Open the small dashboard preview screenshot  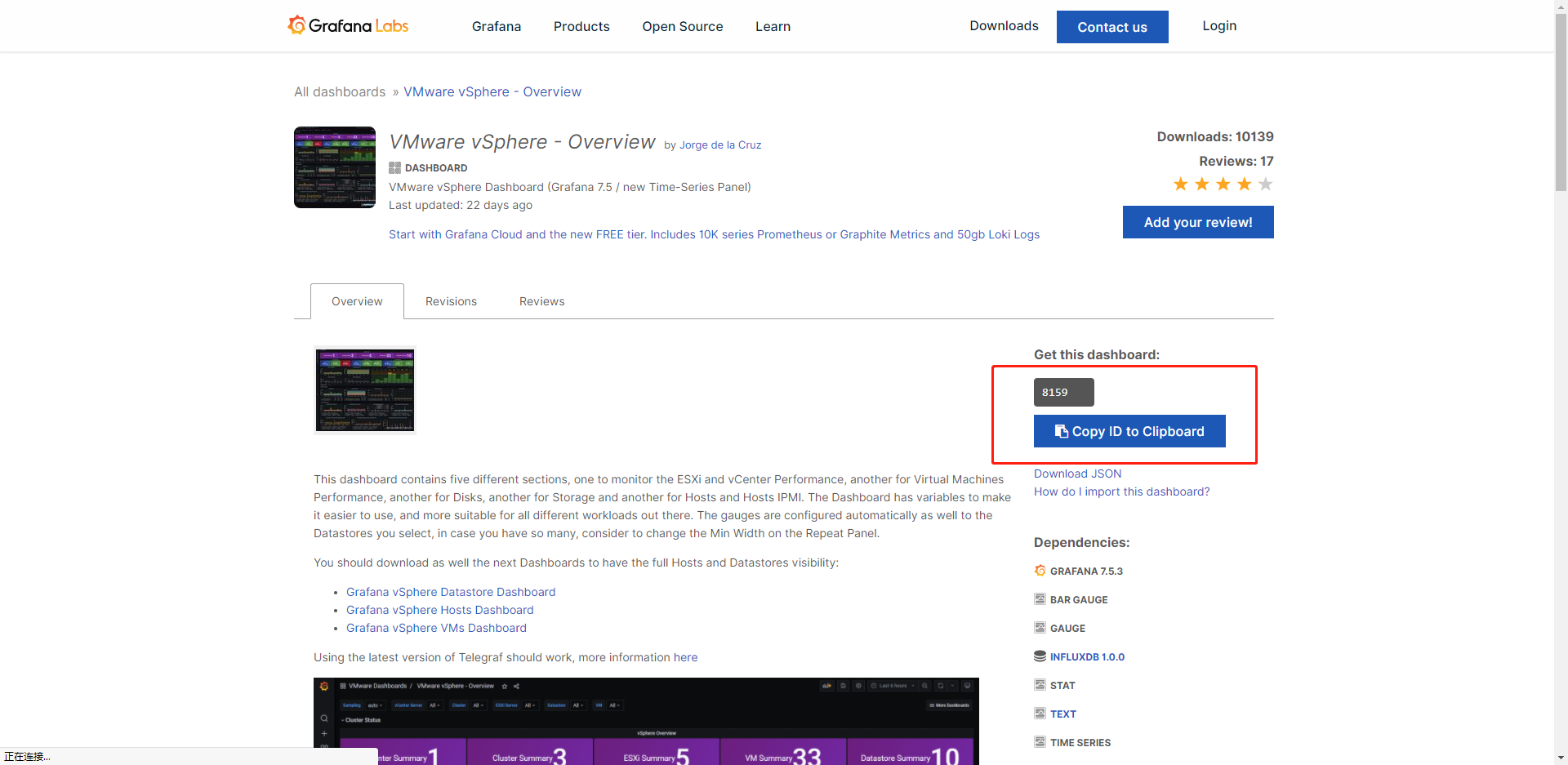click(x=365, y=390)
